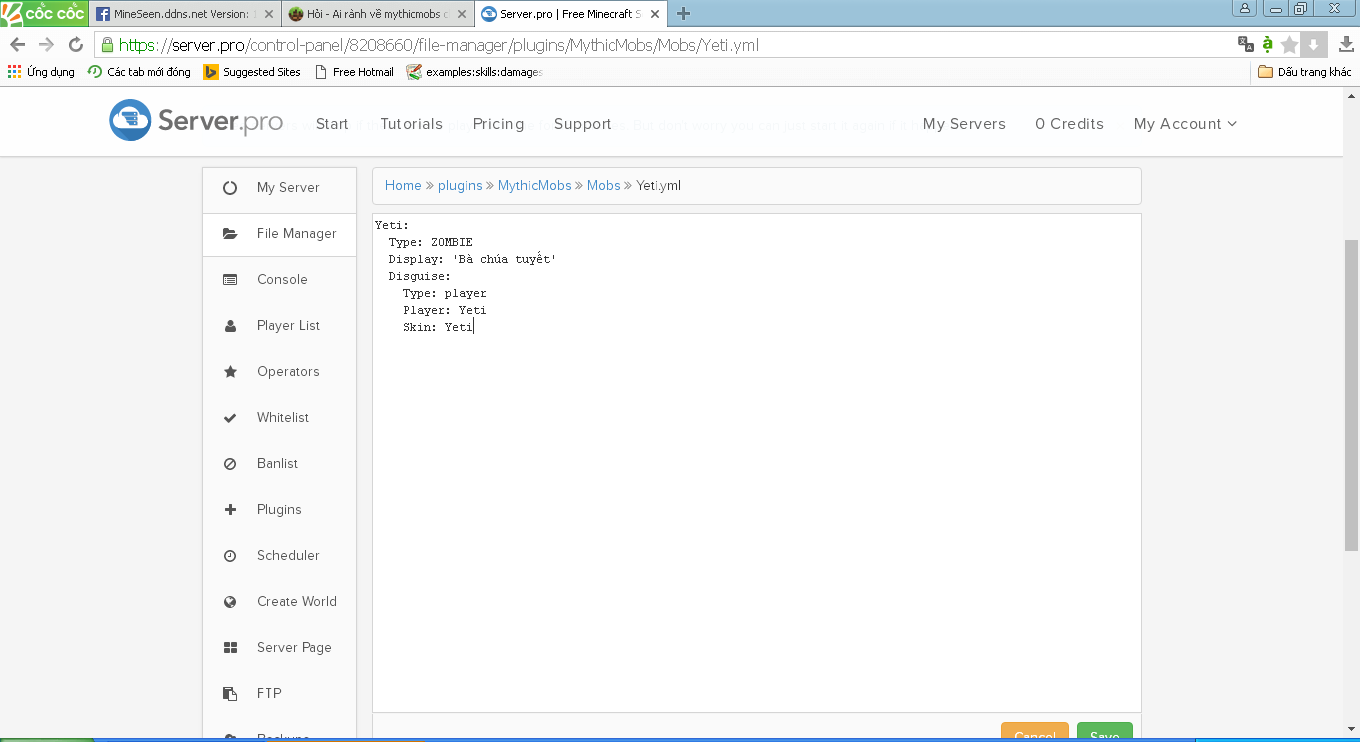Viewport: 1360px width, 742px height.
Task: Click the 'Display: 'Bà chúa tuyết'' line
Action: 472,259
